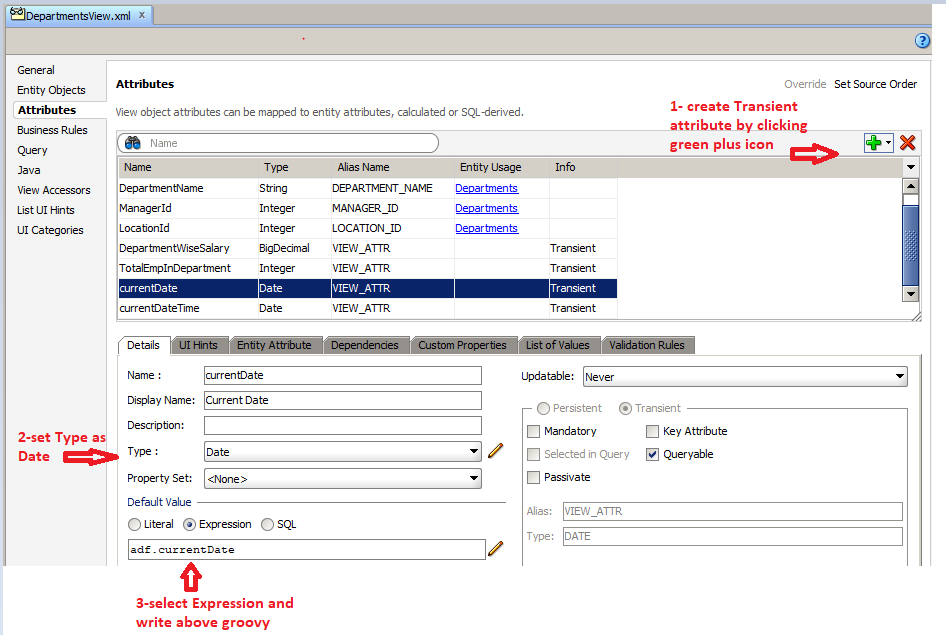The height and width of the screenshot is (635, 946).
Task: Click the binoculars search icon in Name filter
Action: 131,142
